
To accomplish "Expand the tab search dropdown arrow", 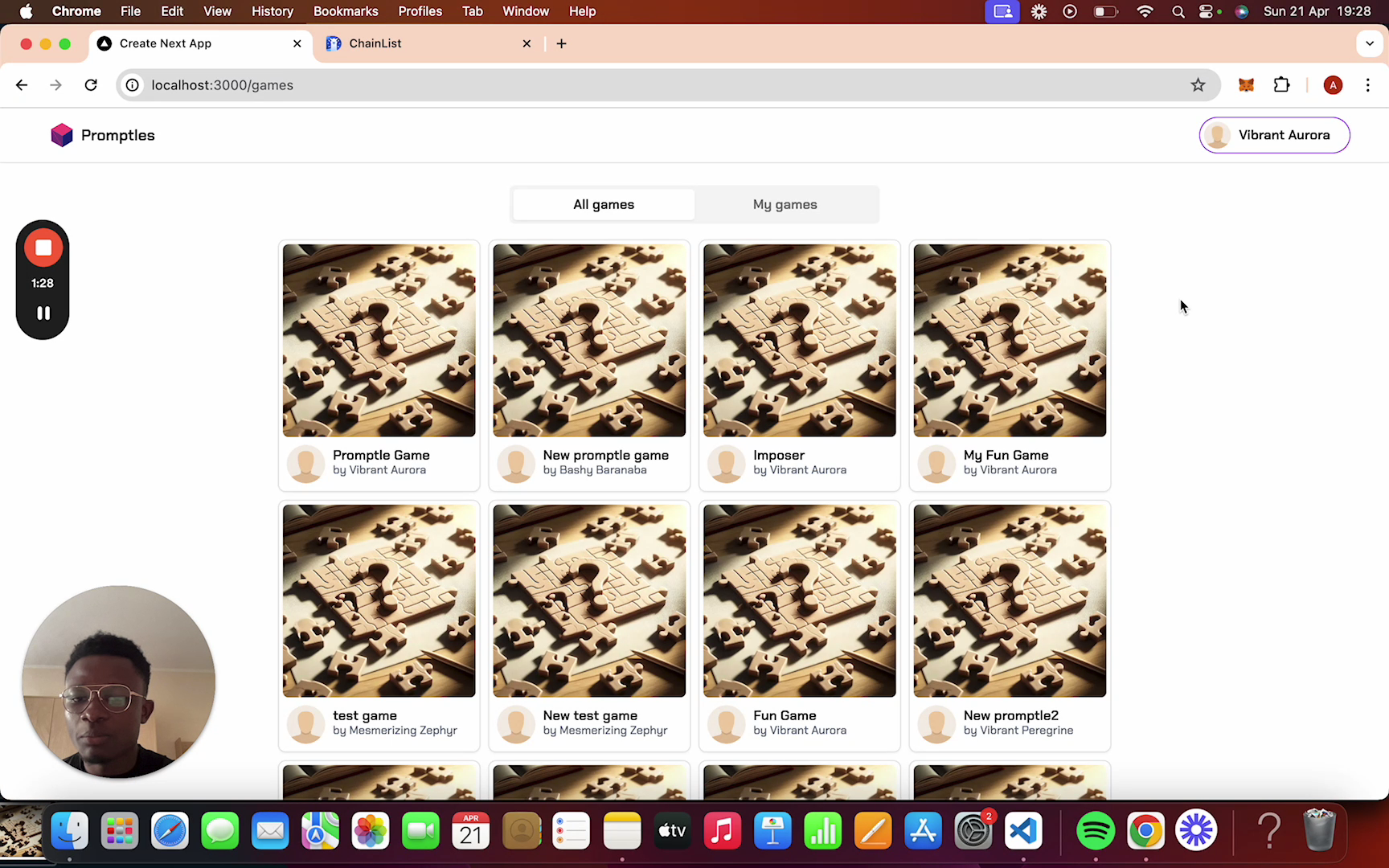I will click(x=1370, y=43).
